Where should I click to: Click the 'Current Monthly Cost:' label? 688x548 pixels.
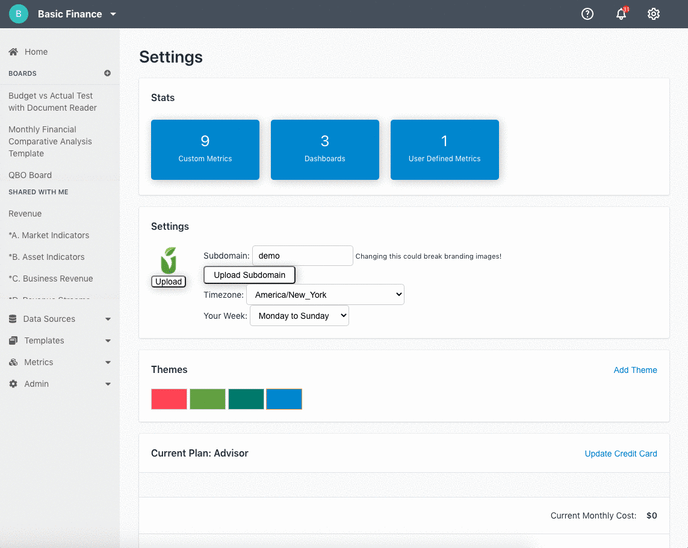click(x=593, y=516)
